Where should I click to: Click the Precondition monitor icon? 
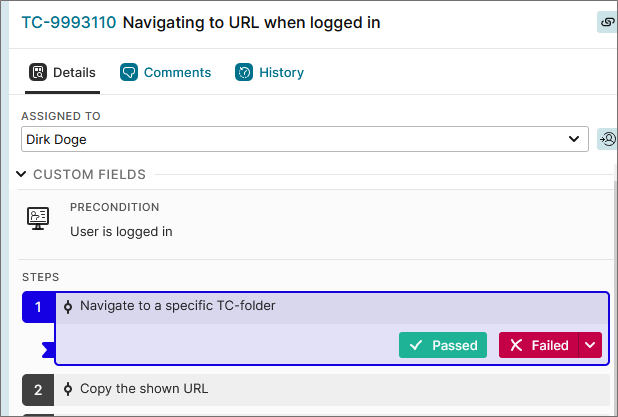pyautogui.click(x=38, y=218)
